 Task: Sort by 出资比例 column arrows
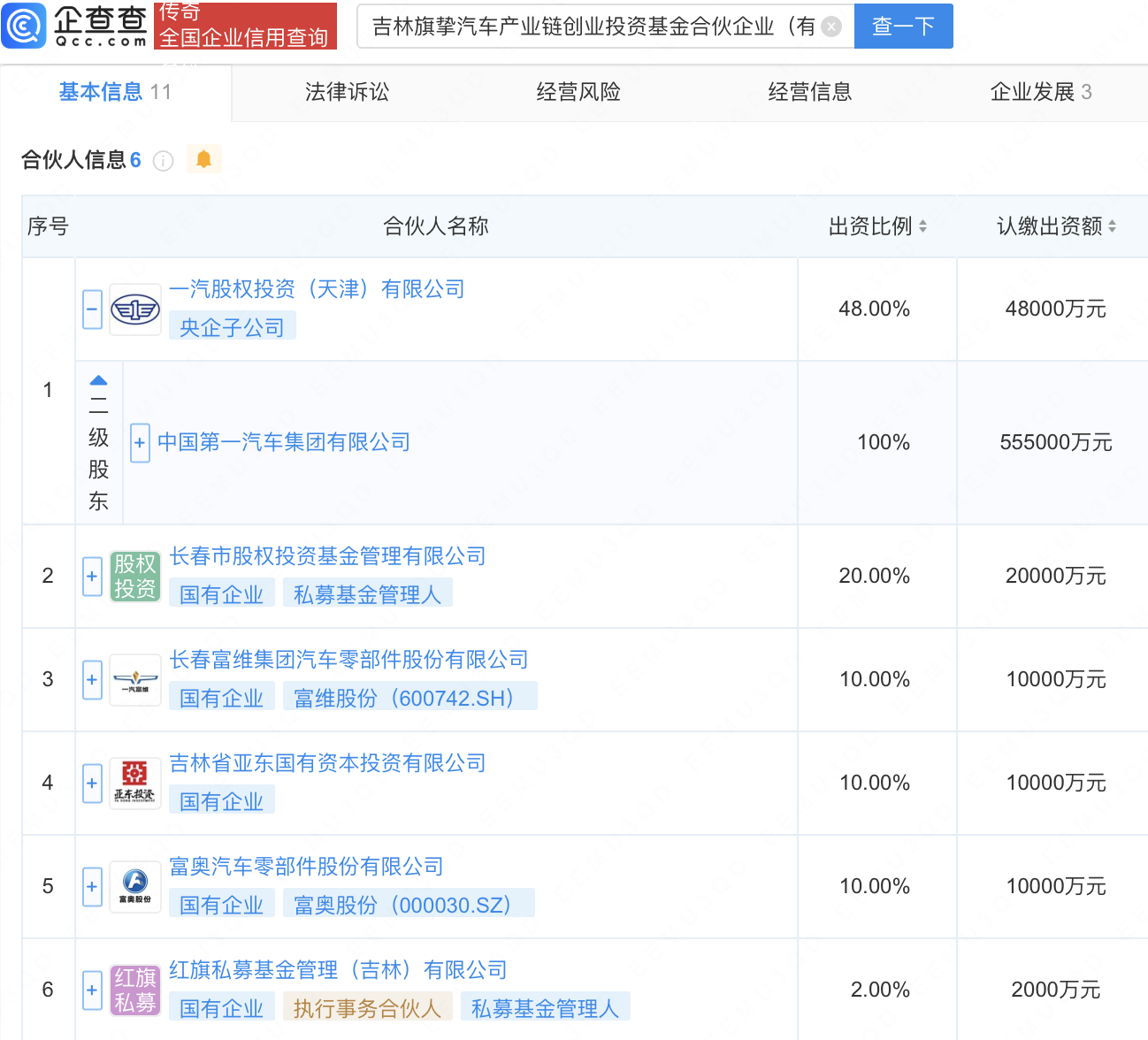point(922,226)
